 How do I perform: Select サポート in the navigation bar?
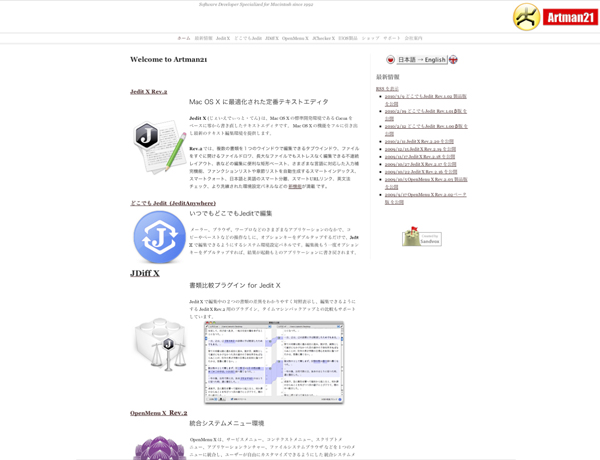click(392, 38)
